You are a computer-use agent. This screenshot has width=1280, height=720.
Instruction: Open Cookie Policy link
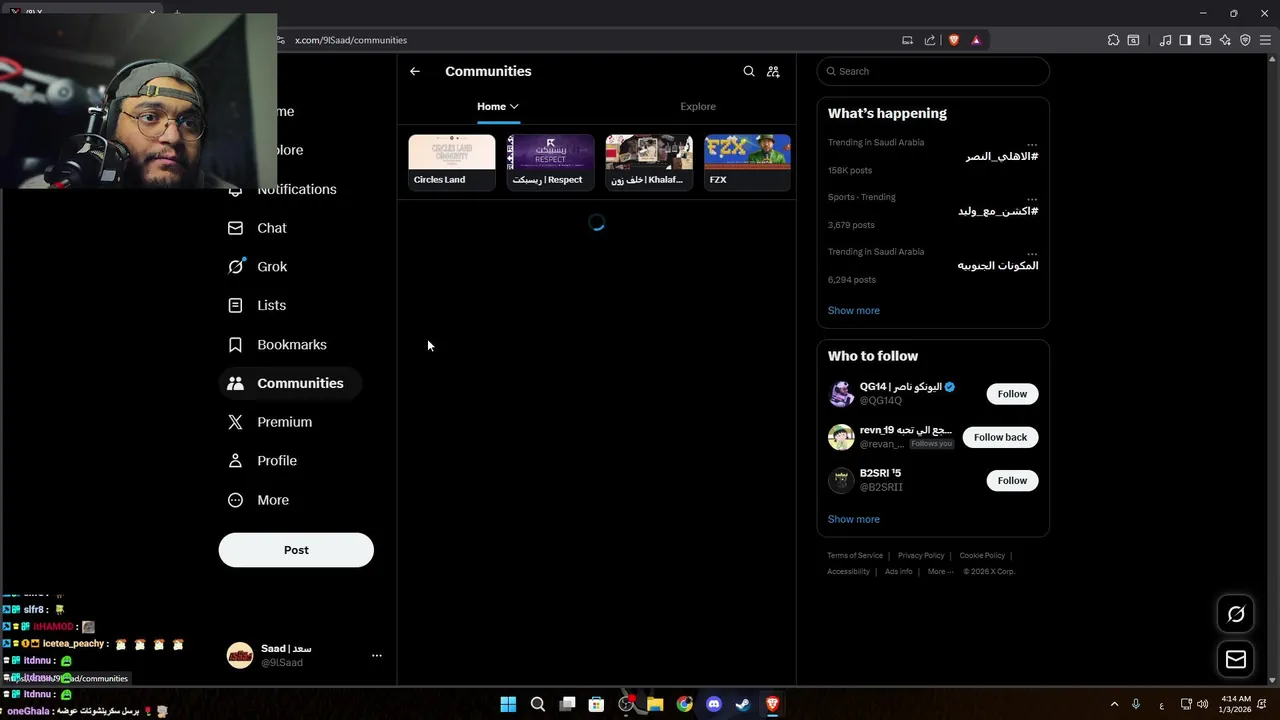tap(982, 555)
